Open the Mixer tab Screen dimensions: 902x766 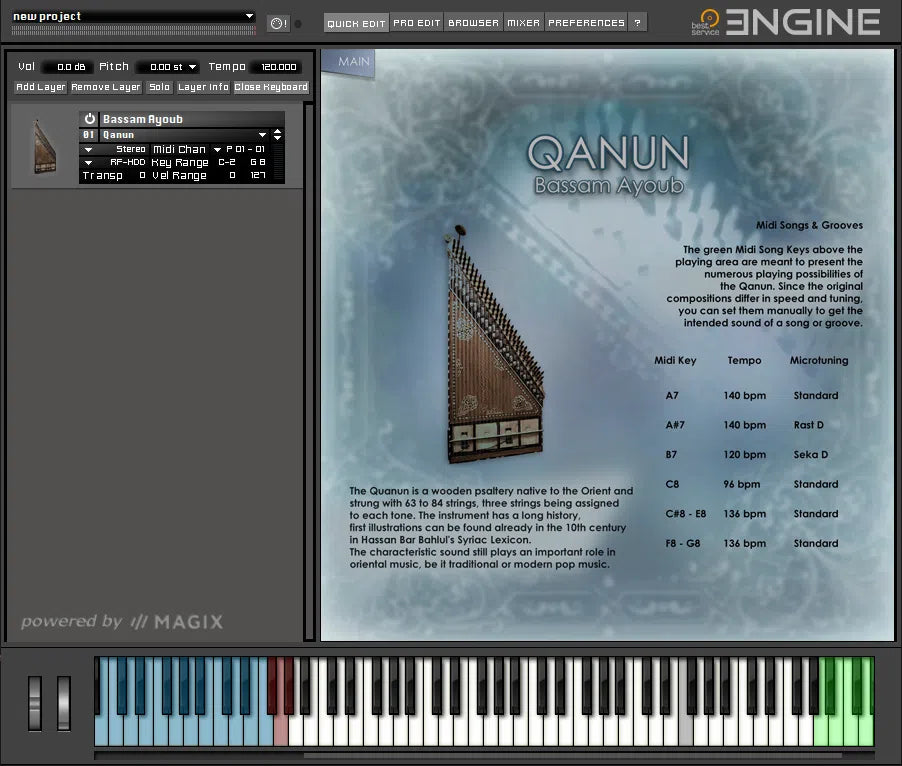(x=523, y=23)
